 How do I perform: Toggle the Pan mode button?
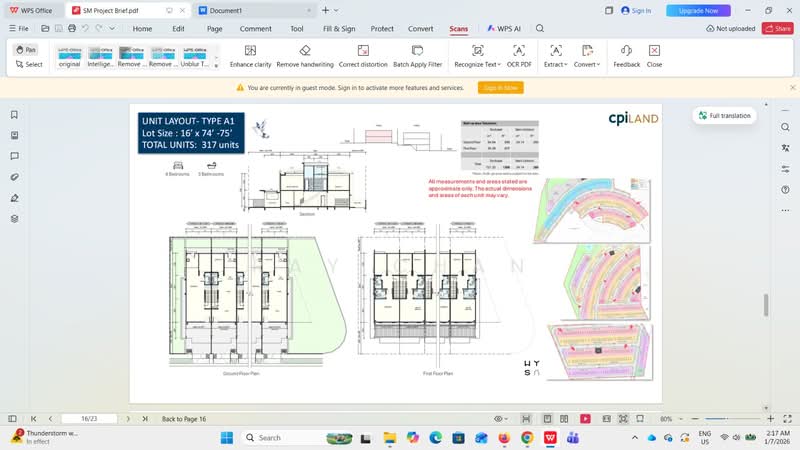(26, 49)
